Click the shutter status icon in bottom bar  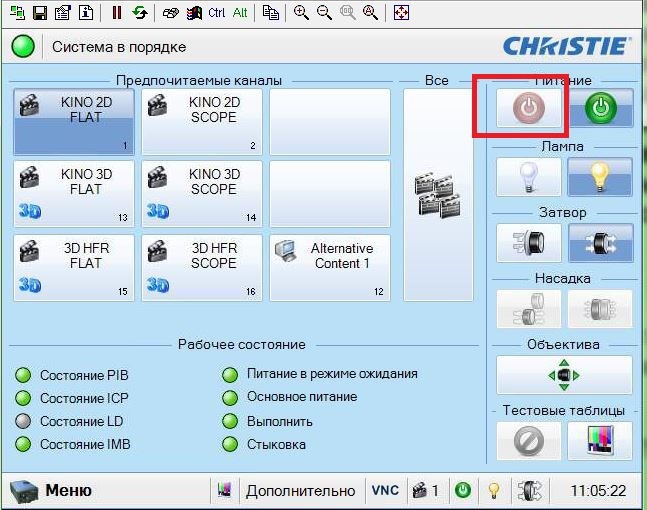[530, 490]
